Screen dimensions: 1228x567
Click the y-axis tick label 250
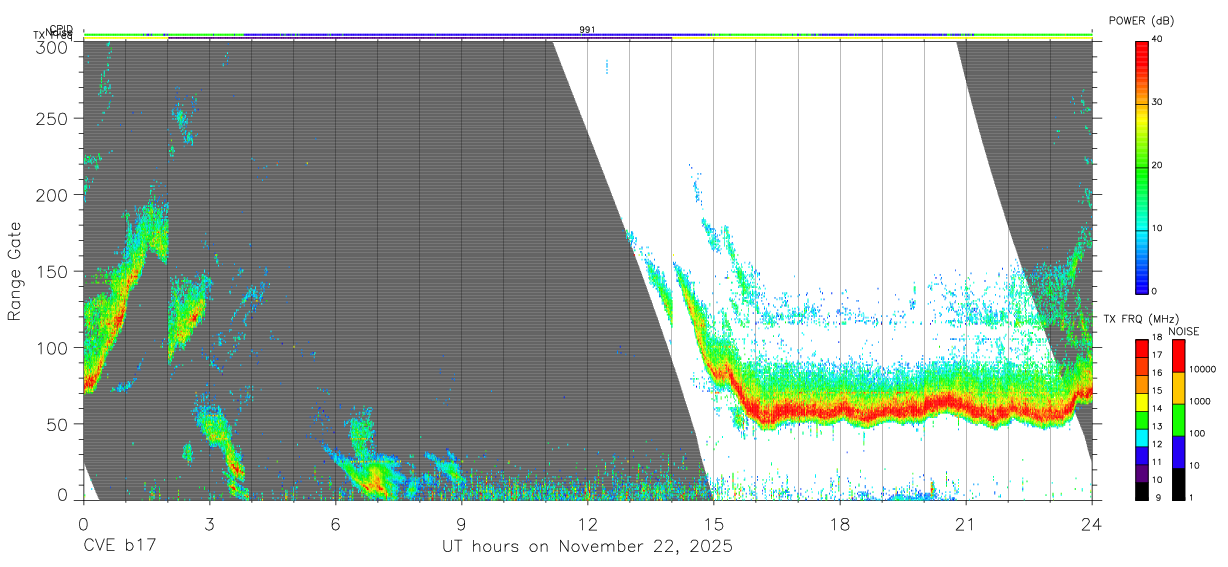click(53, 119)
